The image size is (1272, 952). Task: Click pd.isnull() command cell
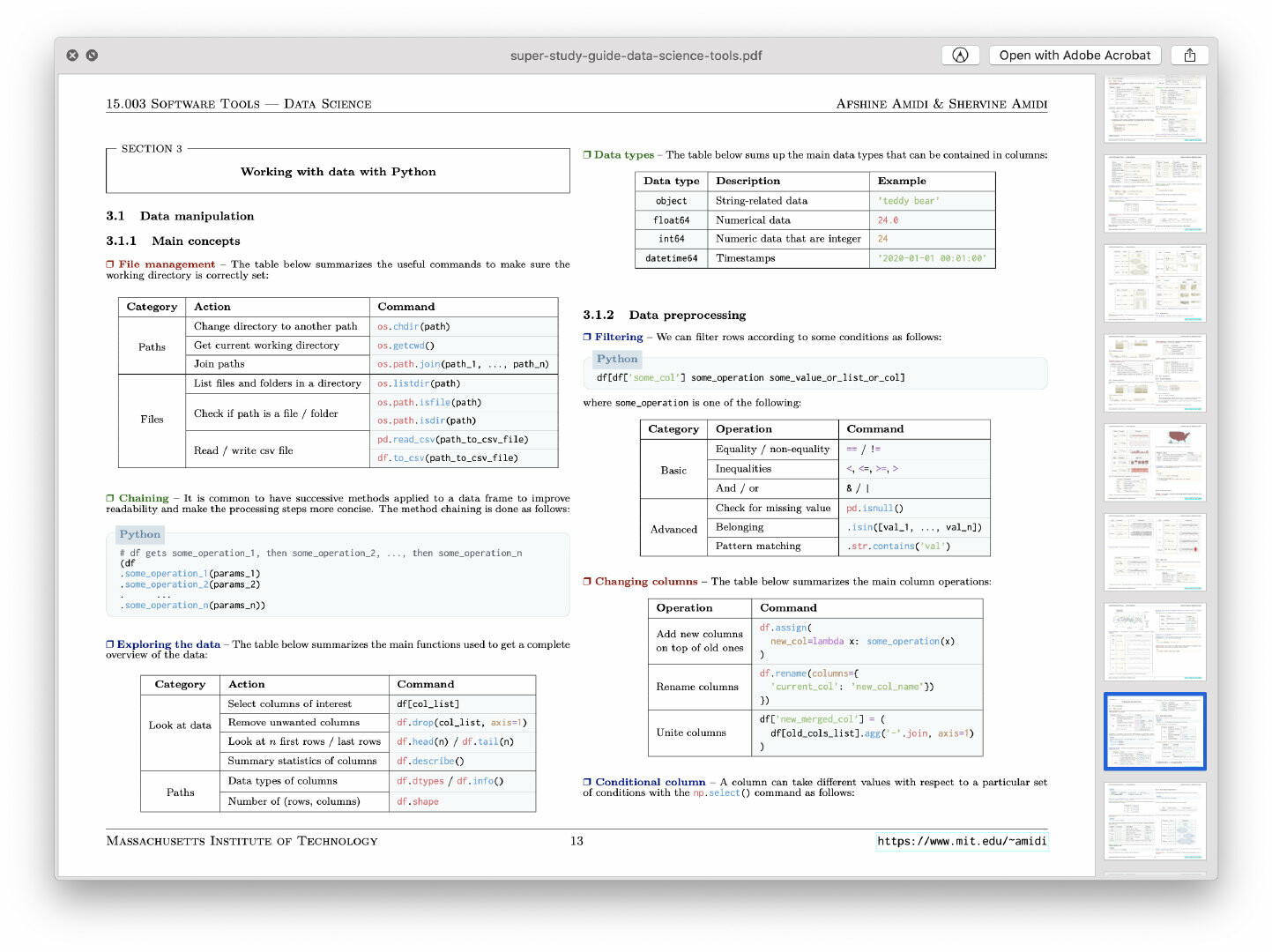coord(914,508)
